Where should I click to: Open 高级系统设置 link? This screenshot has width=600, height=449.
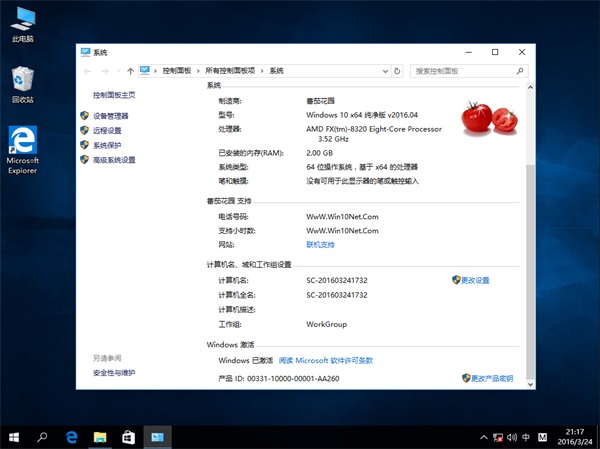114,160
